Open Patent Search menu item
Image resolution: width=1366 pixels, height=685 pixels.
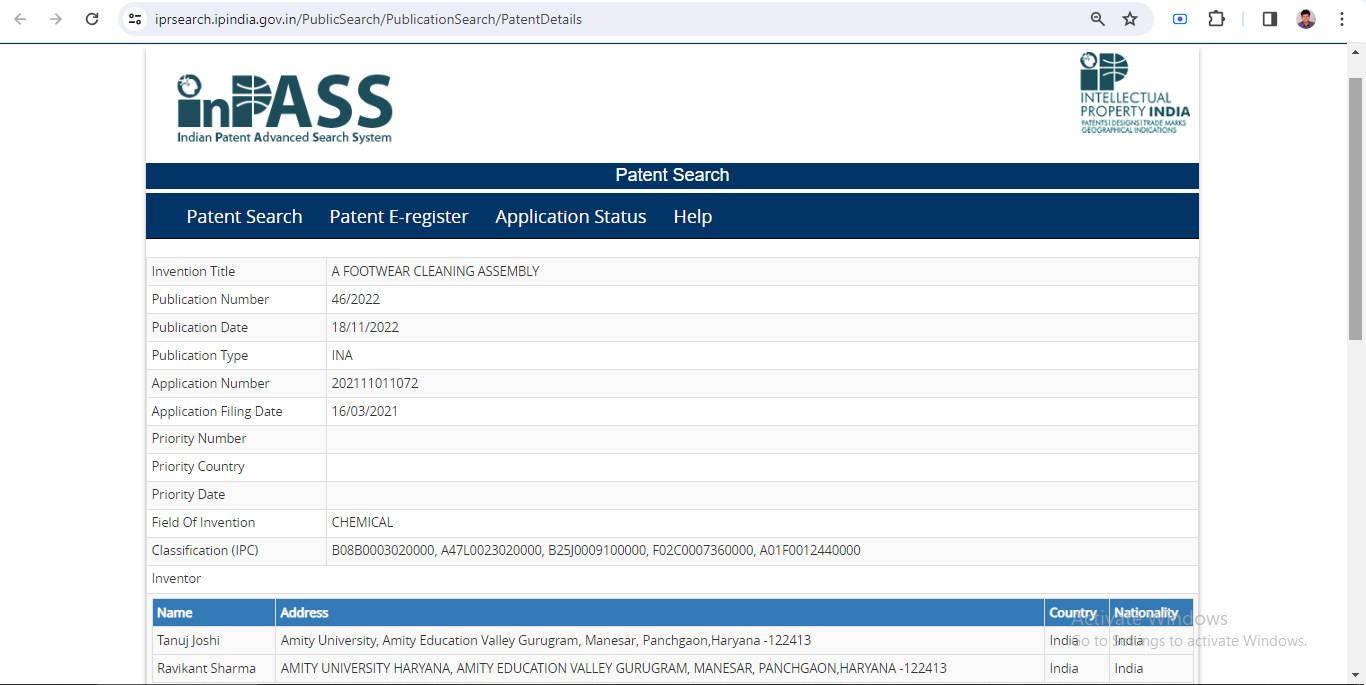coord(244,217)
